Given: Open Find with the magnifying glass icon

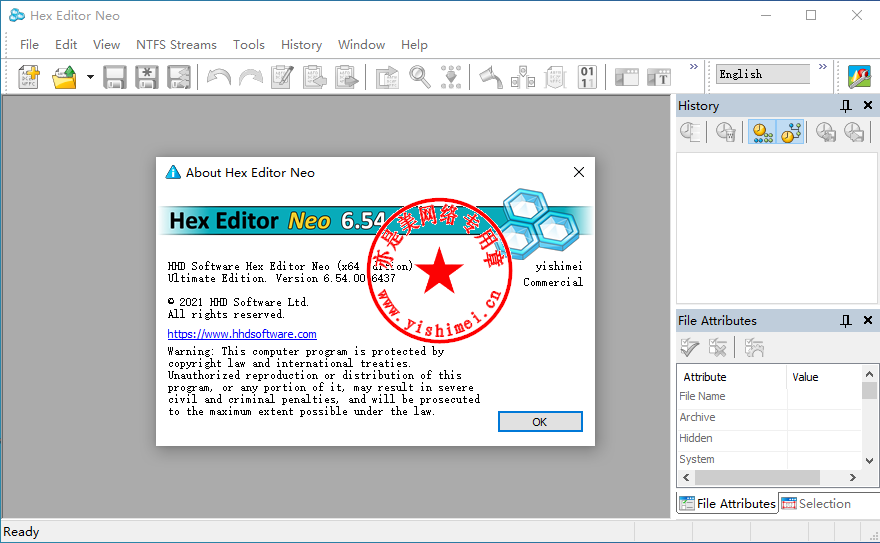Looking at the screenshot, I should [419, 77].
